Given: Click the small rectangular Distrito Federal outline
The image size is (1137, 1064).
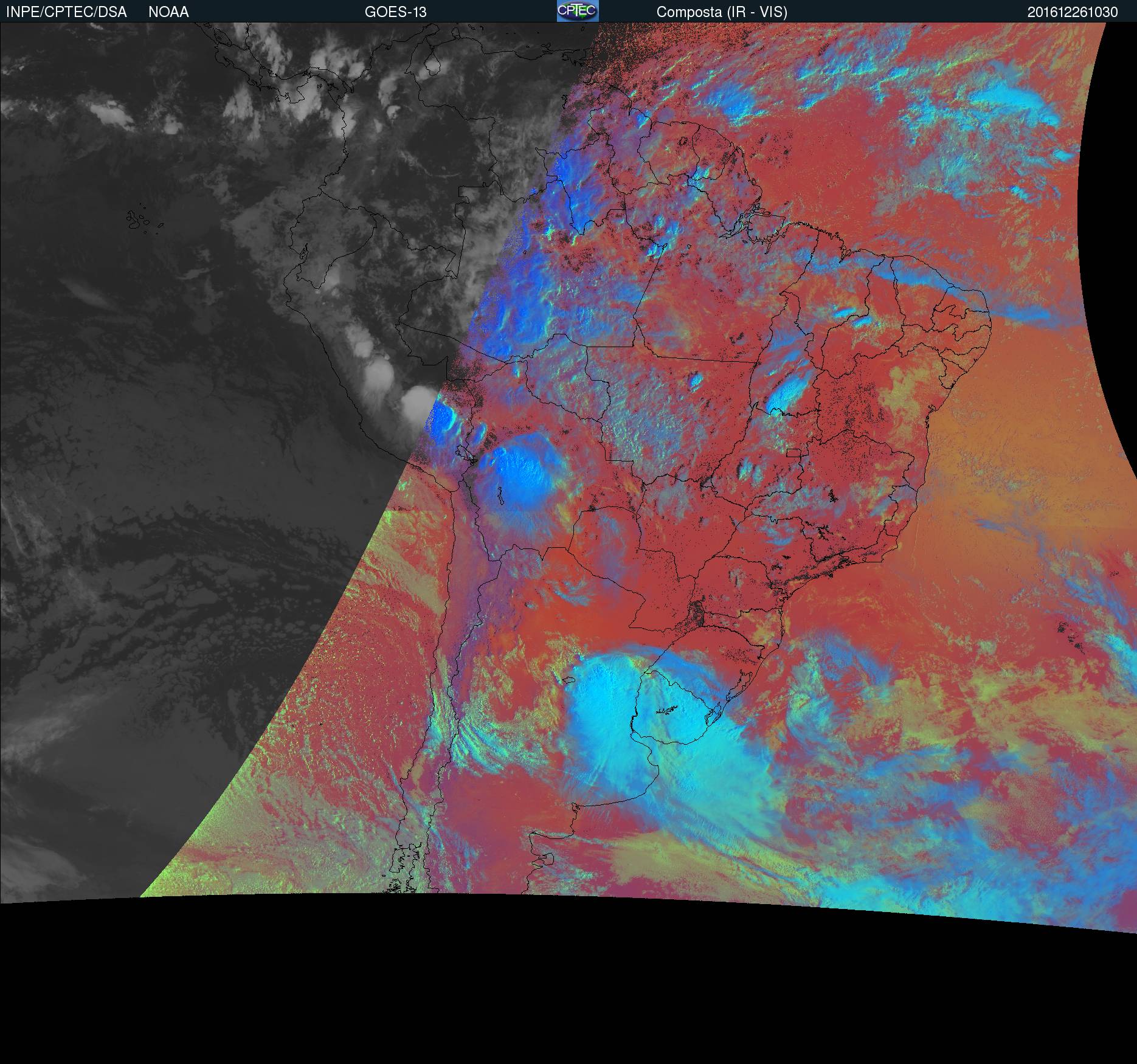Looking at the screenshot, I should click(793, 452).
